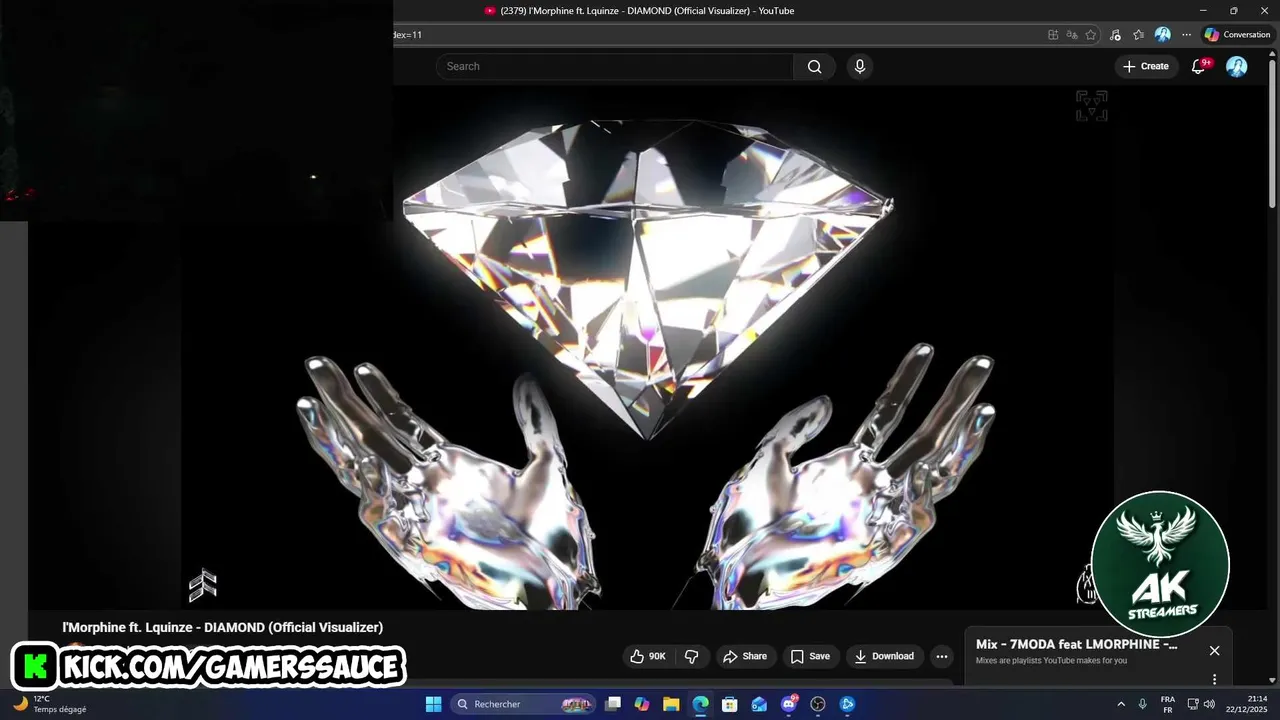Open Edge translate page icon
The width and height of the screenshot is (1280, 720).
(x=1072, y=35)
